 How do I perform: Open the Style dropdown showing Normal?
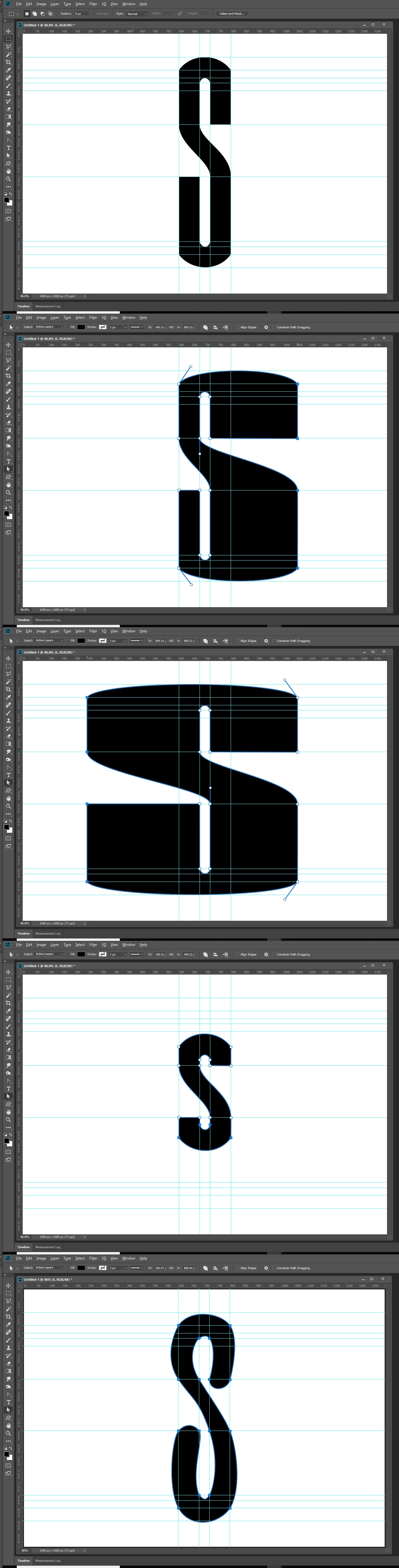point(137,13)
